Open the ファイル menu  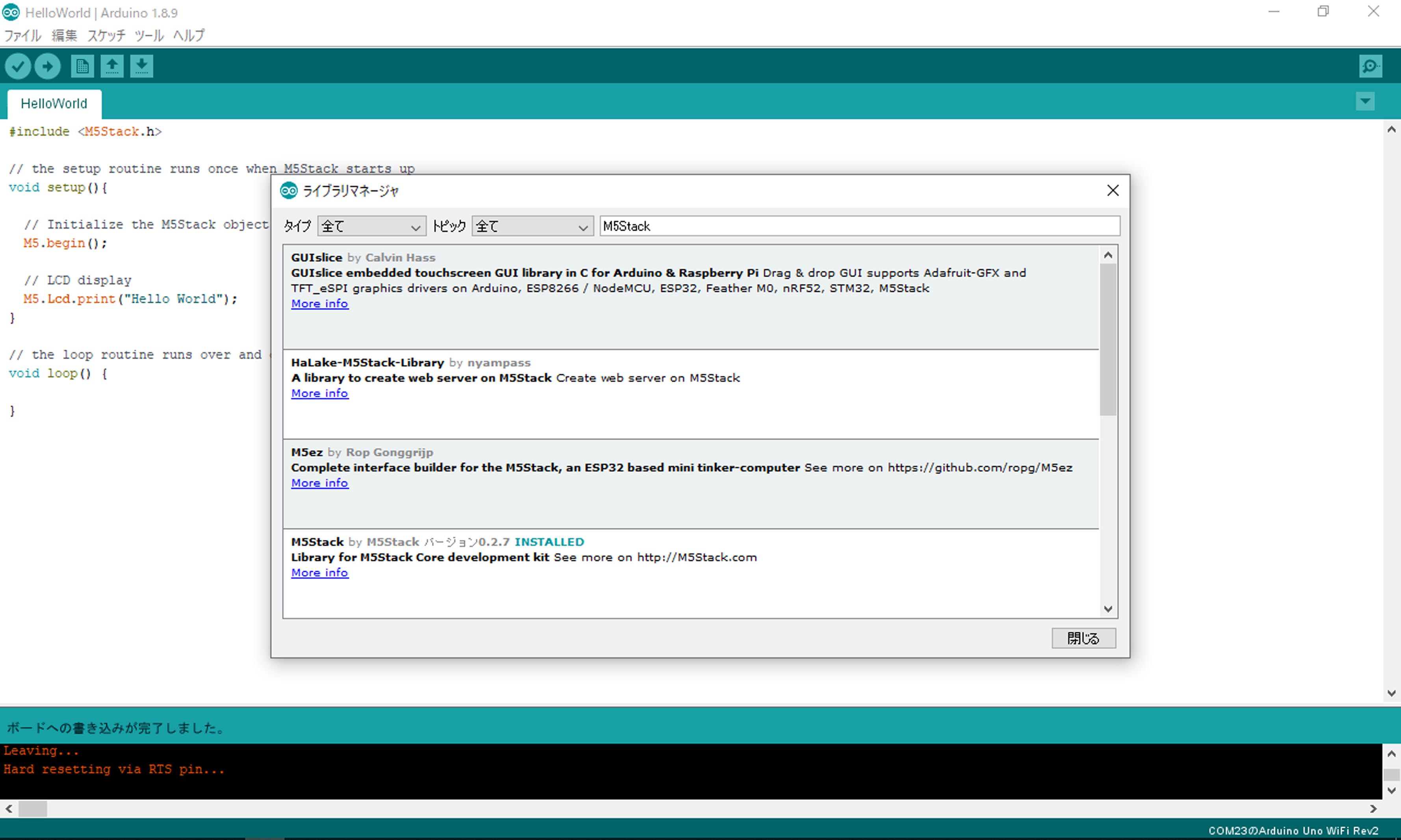(x=22, y=36)
